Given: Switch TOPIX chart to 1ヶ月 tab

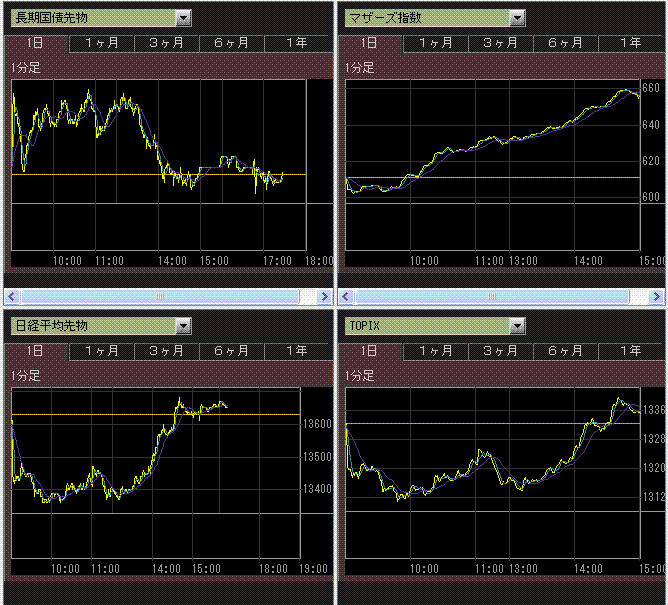Looking at the screenshot, I should (436, 351).
